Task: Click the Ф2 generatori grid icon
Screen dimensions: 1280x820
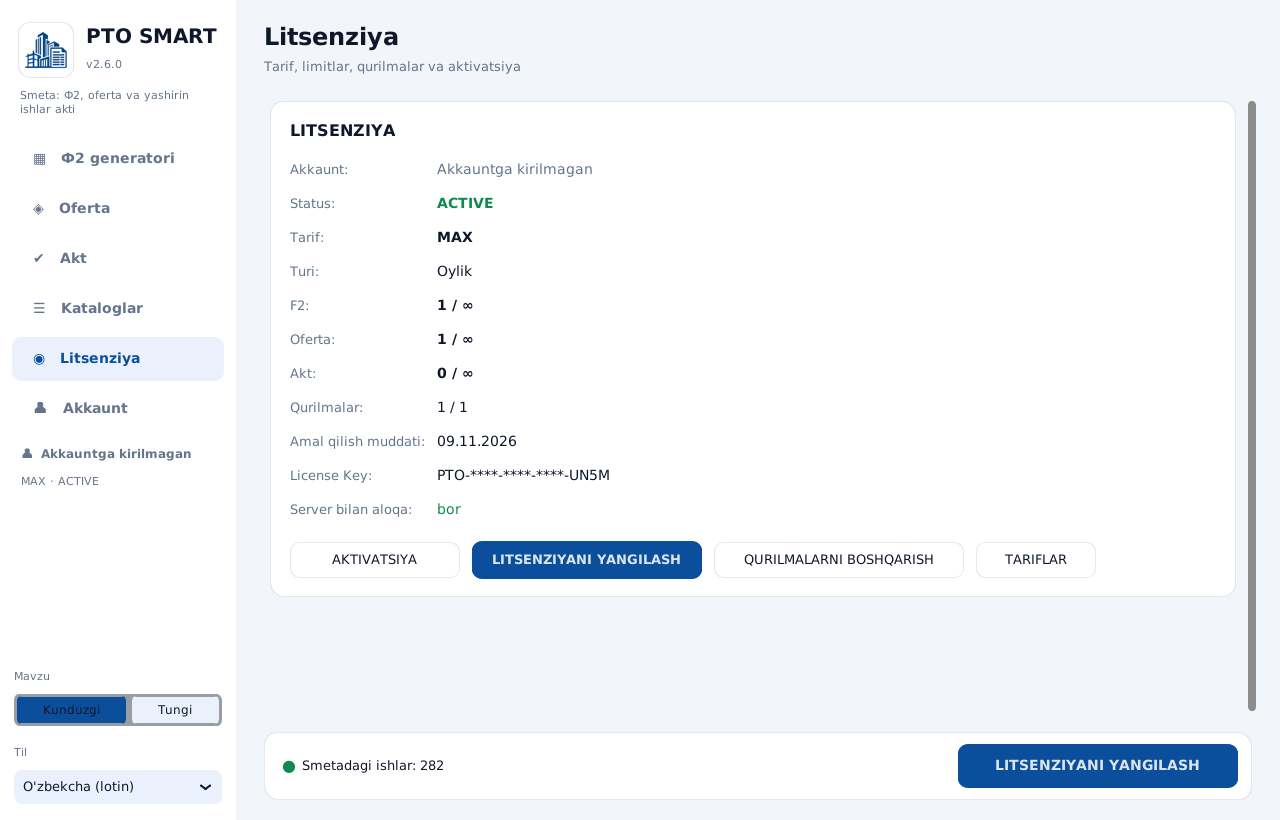Action: [x=39, y=158]
